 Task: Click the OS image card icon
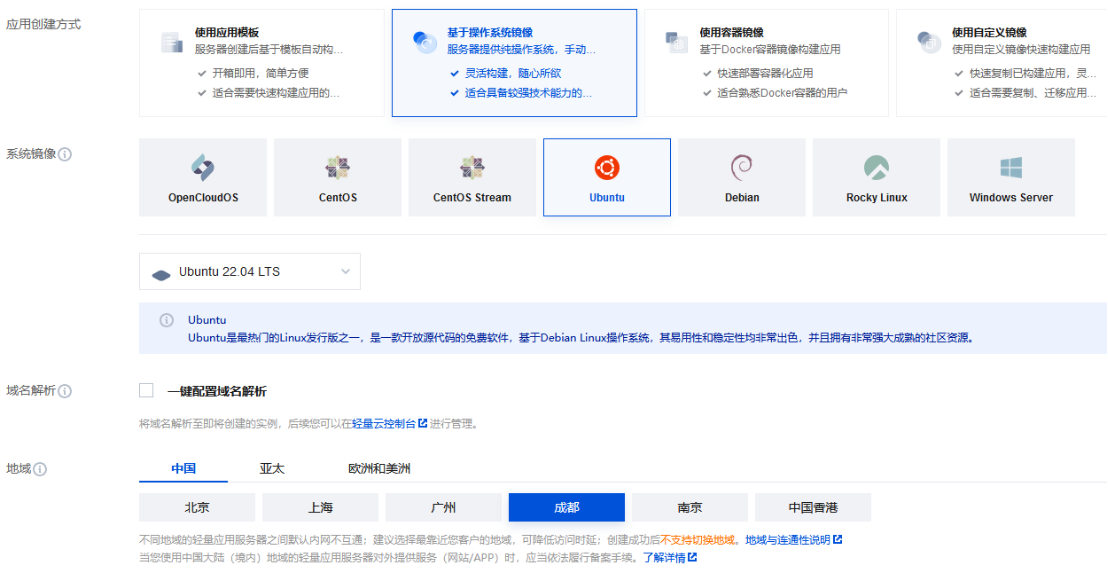(425, 42)
